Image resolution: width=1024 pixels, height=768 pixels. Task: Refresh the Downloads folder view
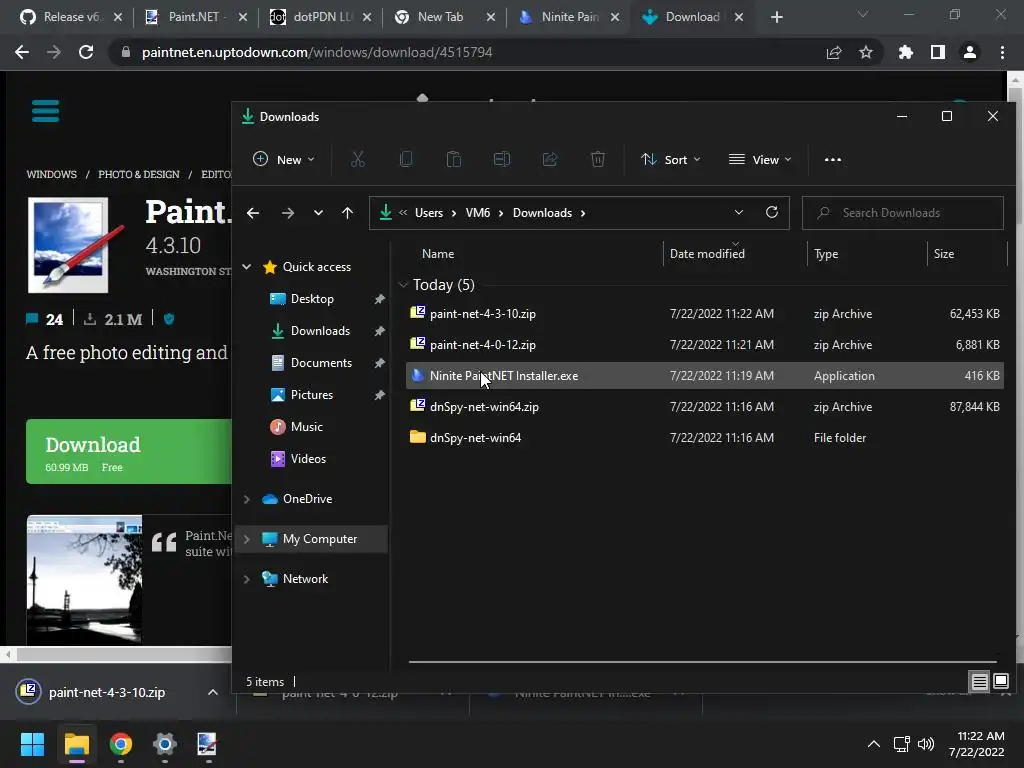pyautogui.click(x=772, y=212)
